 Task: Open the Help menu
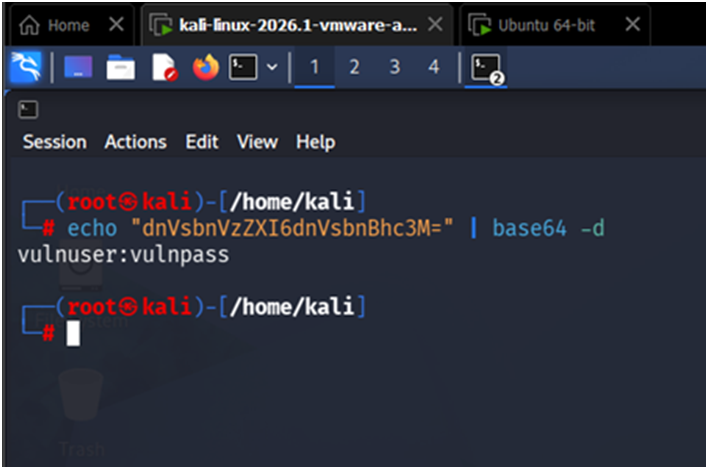coord(316,142)
